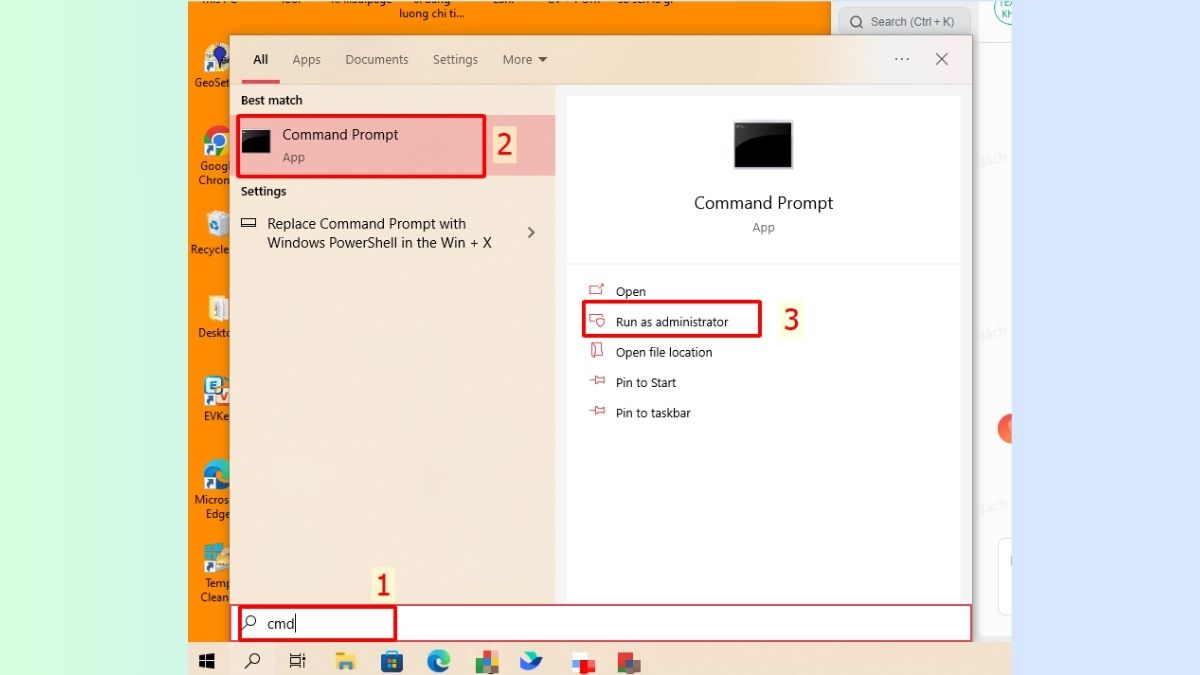The height and width of the screenshot is (675, 1200).
Task: Click the pin icon beside Pin to Start
Action: [597, 382]
